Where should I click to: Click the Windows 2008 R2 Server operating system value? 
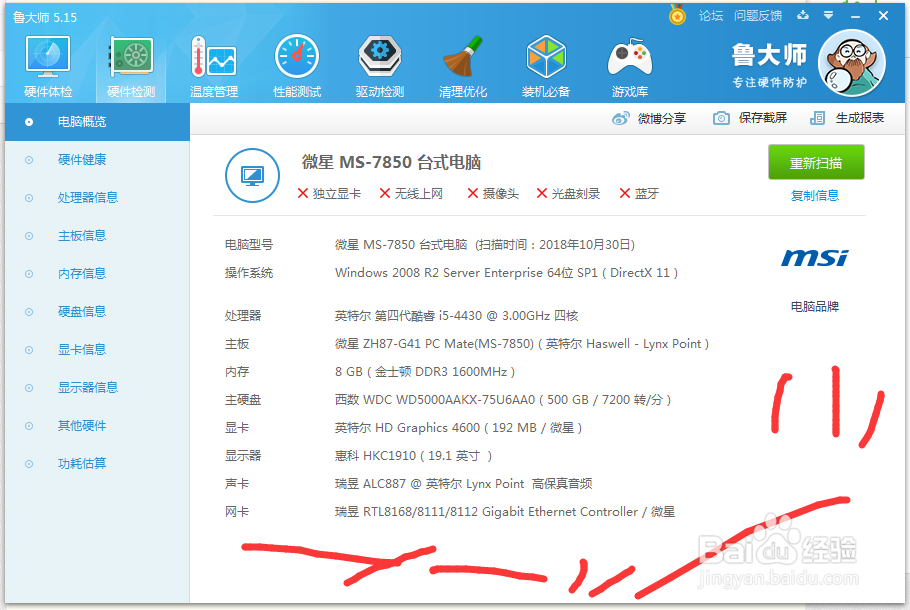tap(506, 273)
